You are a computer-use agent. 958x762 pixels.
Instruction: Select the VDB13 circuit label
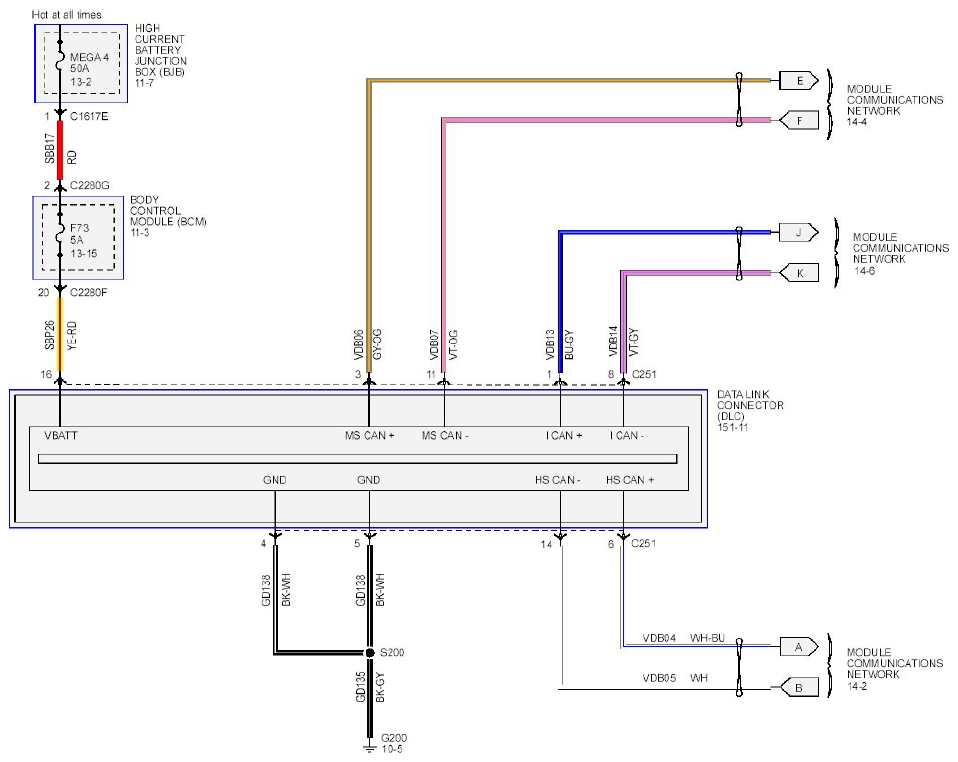550,345
